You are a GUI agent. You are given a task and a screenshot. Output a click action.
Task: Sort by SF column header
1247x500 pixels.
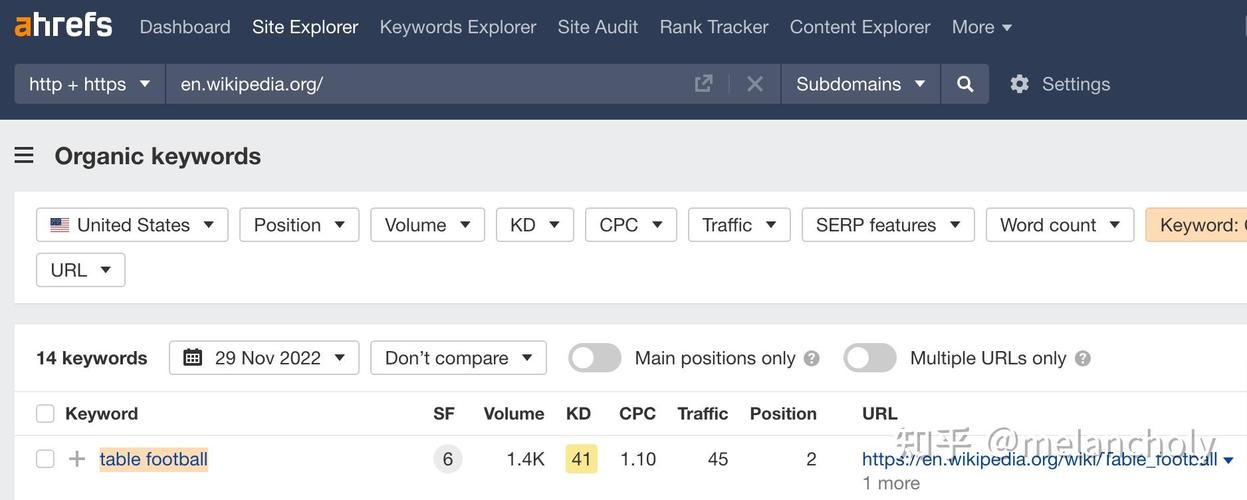444,413
